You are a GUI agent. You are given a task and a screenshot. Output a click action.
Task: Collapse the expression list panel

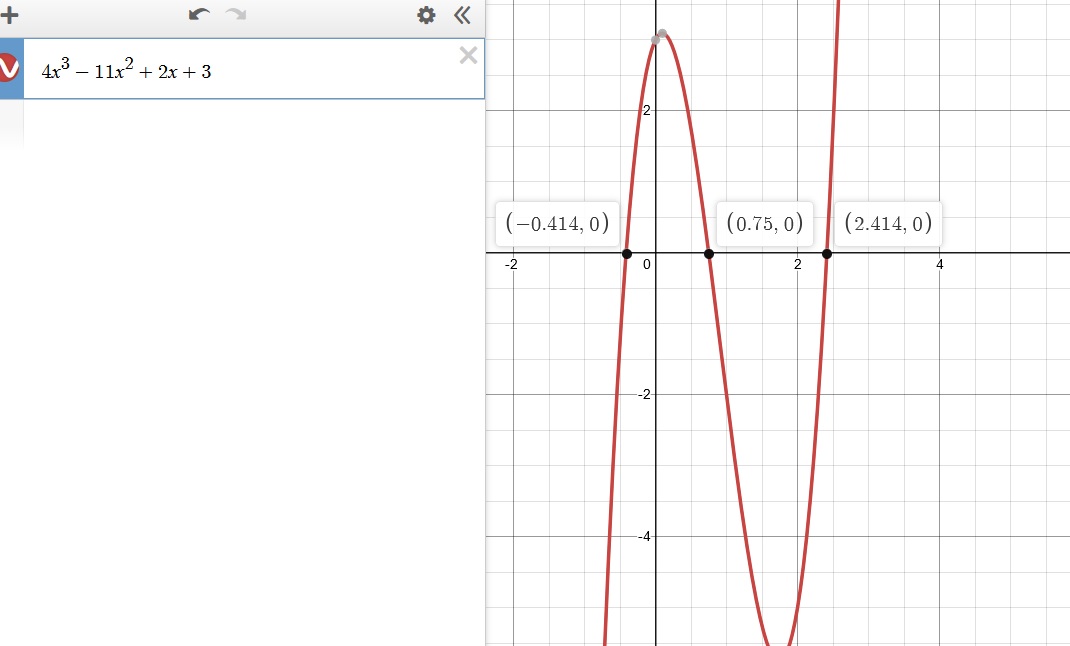(x=461, y=15)
